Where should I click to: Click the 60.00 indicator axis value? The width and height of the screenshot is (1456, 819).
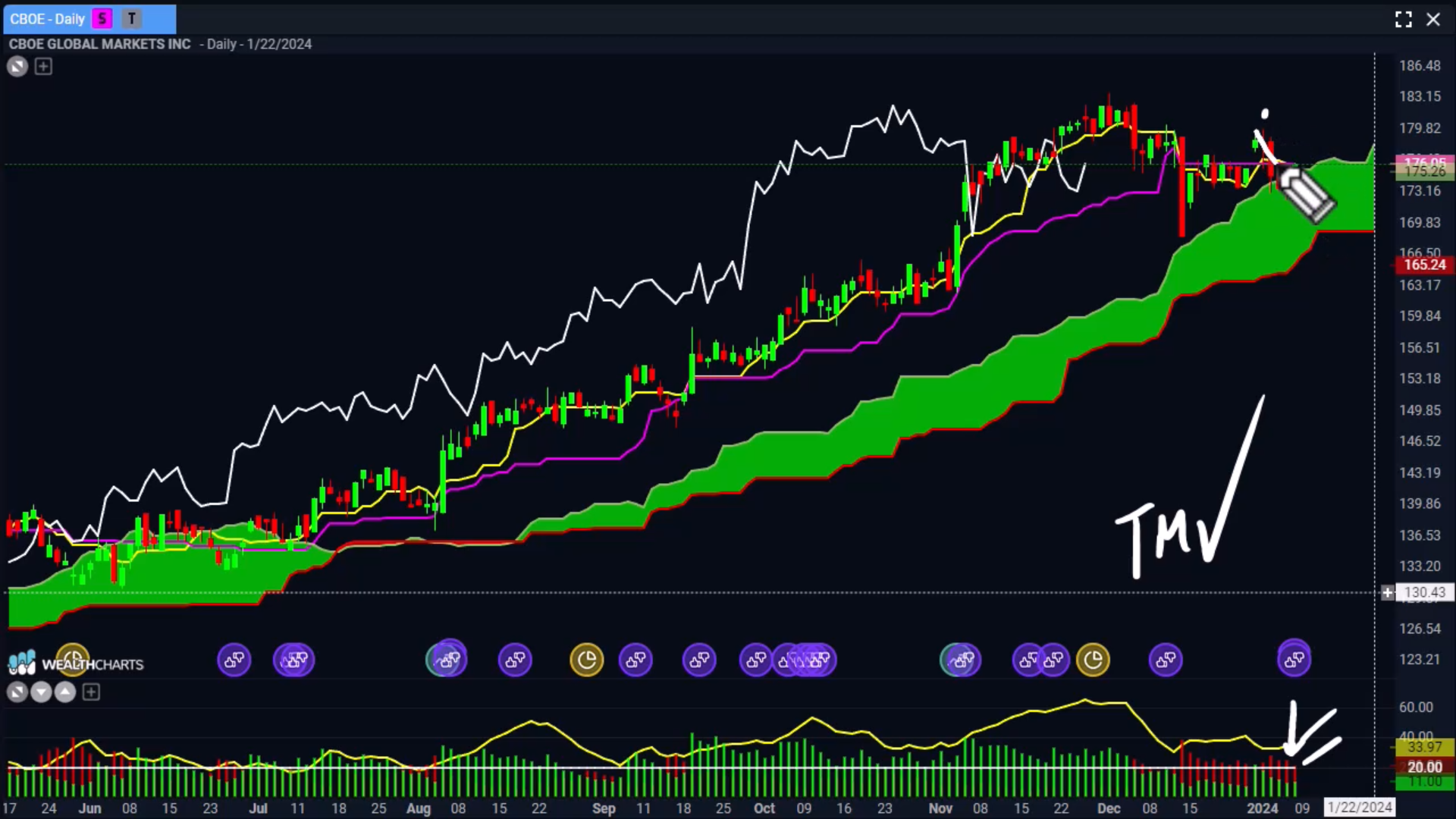pos(1416,707)
